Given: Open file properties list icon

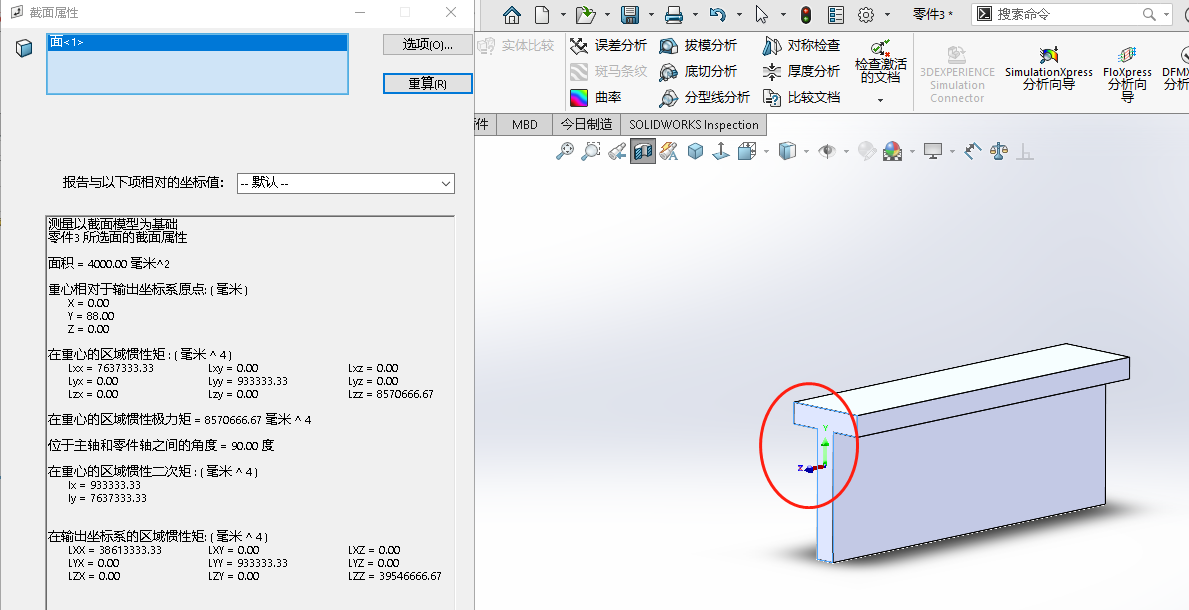Looking at the screenshot, I should [836, 14].
